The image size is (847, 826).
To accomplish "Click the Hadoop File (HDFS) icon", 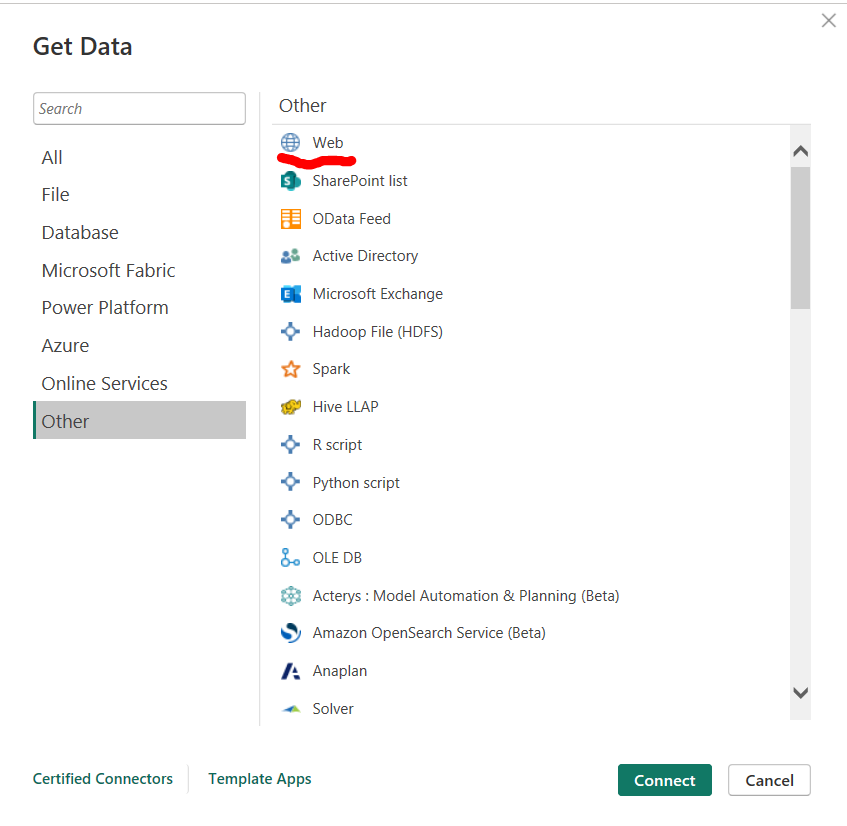I will point(290,331).
